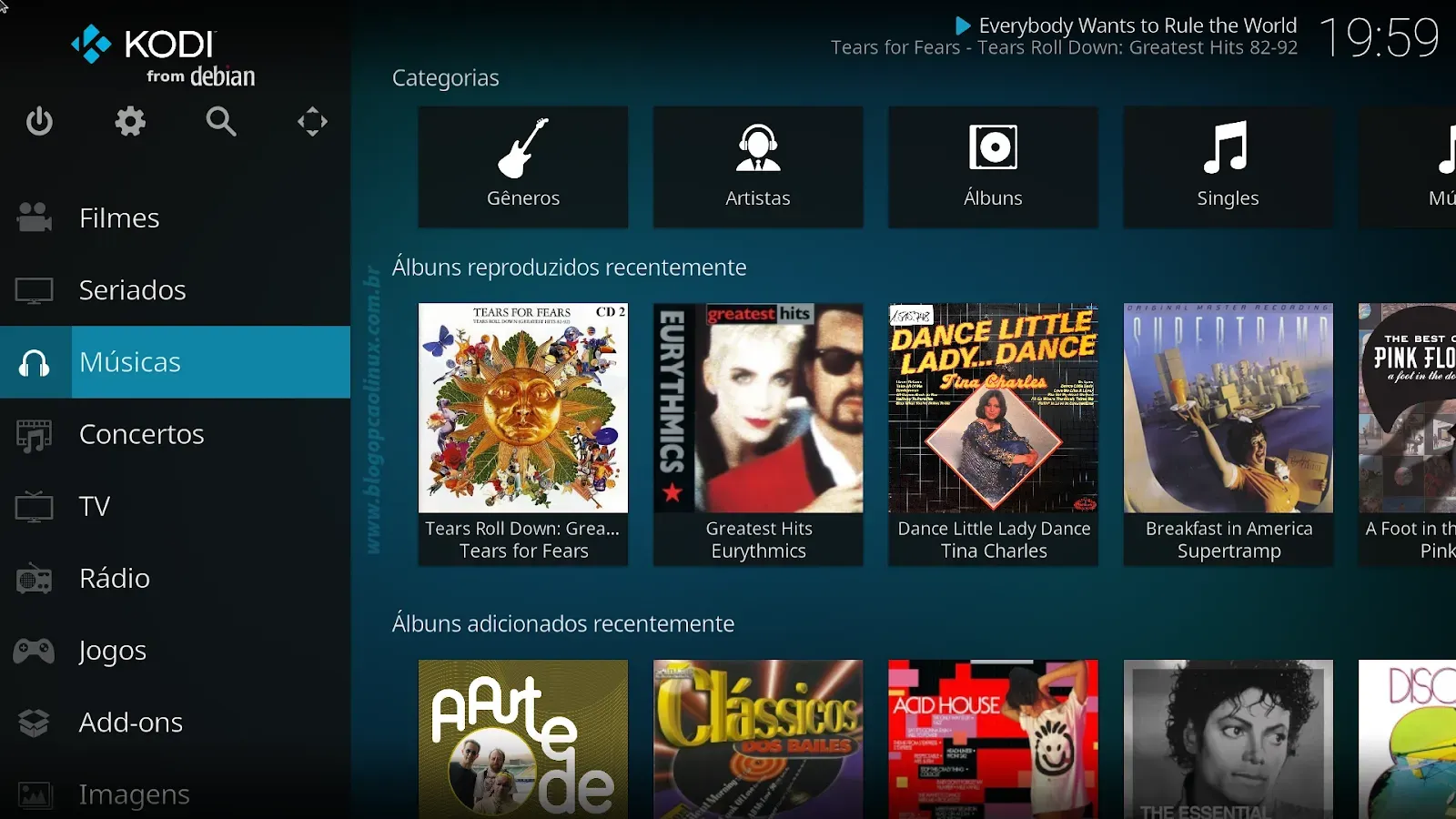Viewport: 1456px width, 819px height.
Task: Click the Filmes camera icon
Action: click(34, 217)
